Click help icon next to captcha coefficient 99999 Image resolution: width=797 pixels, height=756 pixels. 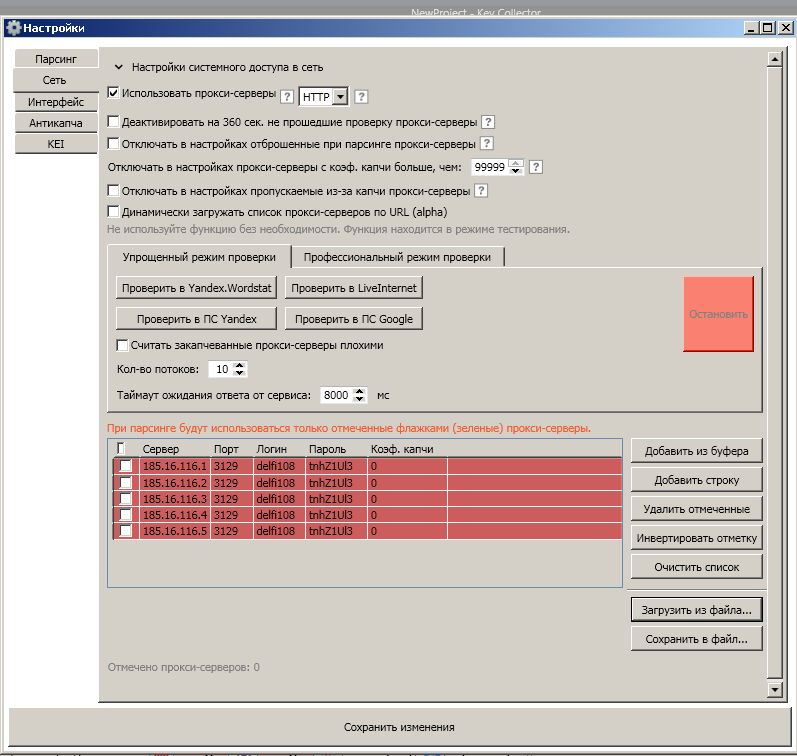pyautogui.click(x=536, y=167)
